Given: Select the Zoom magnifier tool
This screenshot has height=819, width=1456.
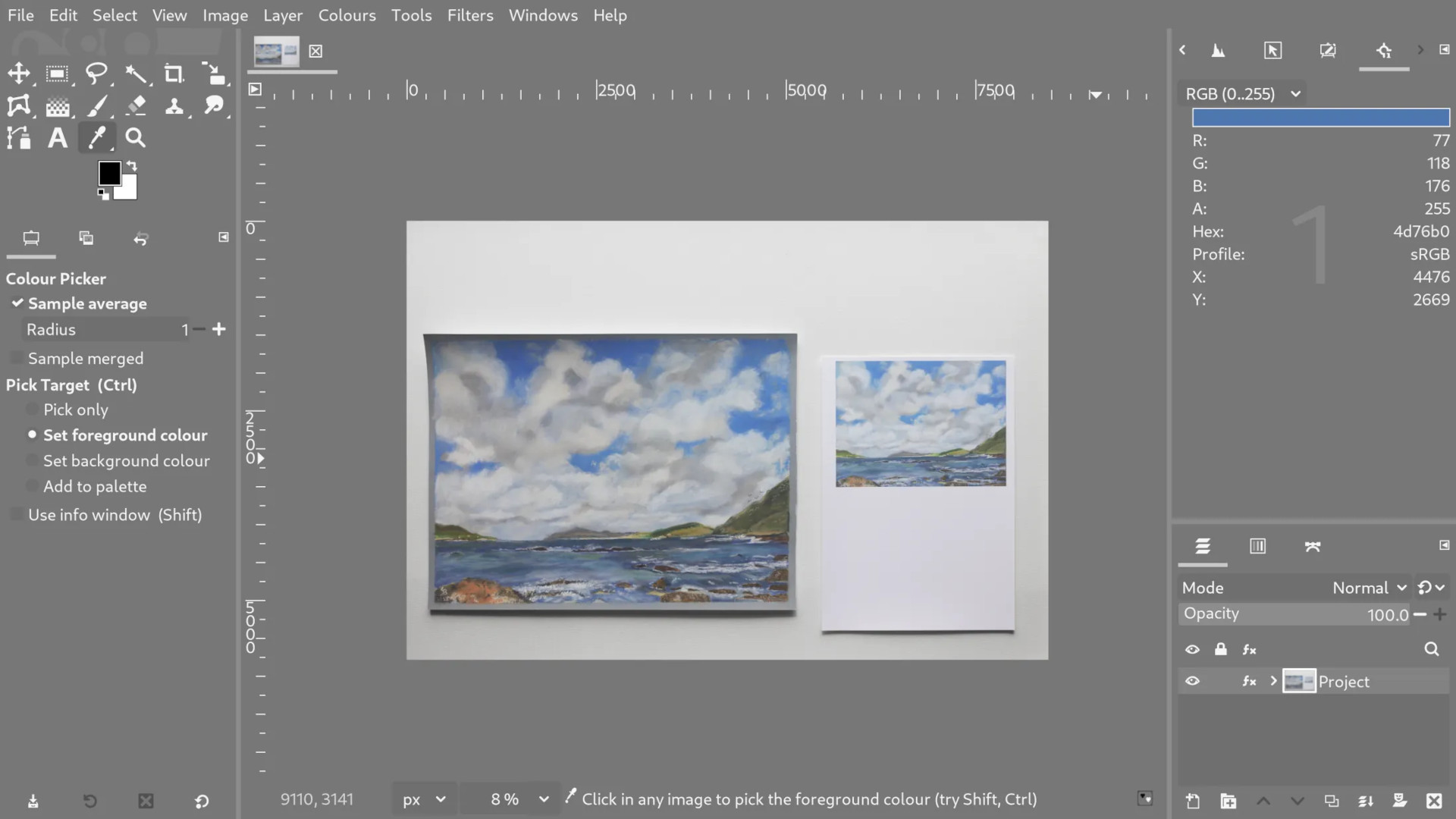Looking at the screenshot, I should point(135,138).
